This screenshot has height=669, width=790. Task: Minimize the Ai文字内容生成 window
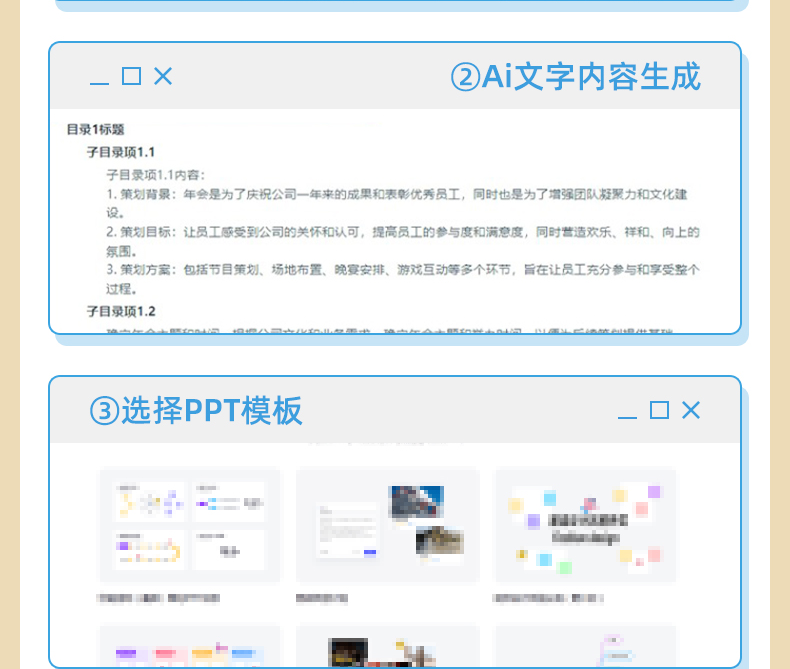coord(99,80)
